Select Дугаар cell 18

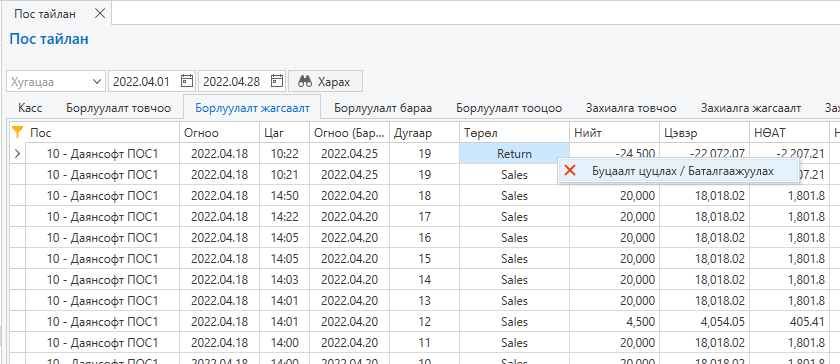pyautogui.click(x=424, y=196)
